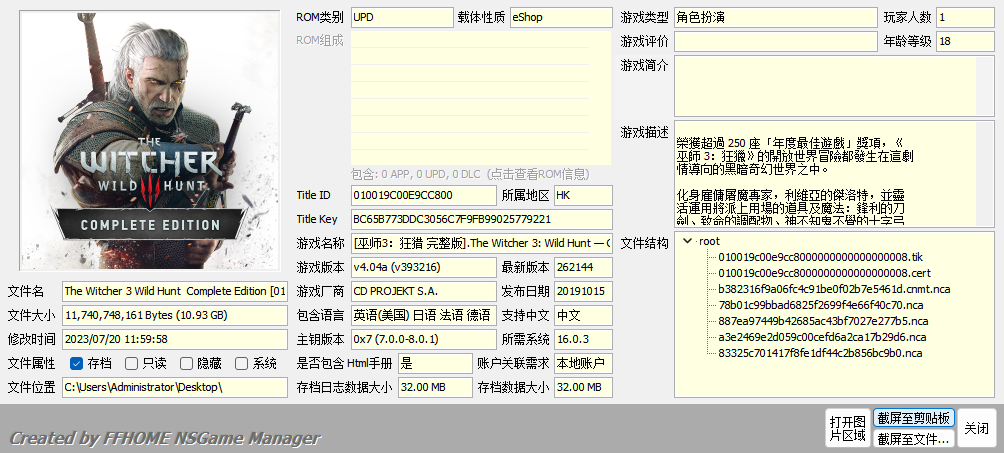This screenshot has height=453, width=1004.
Task: Tick the 系统 attribute checkbox
Action: [x=241, y=363]
